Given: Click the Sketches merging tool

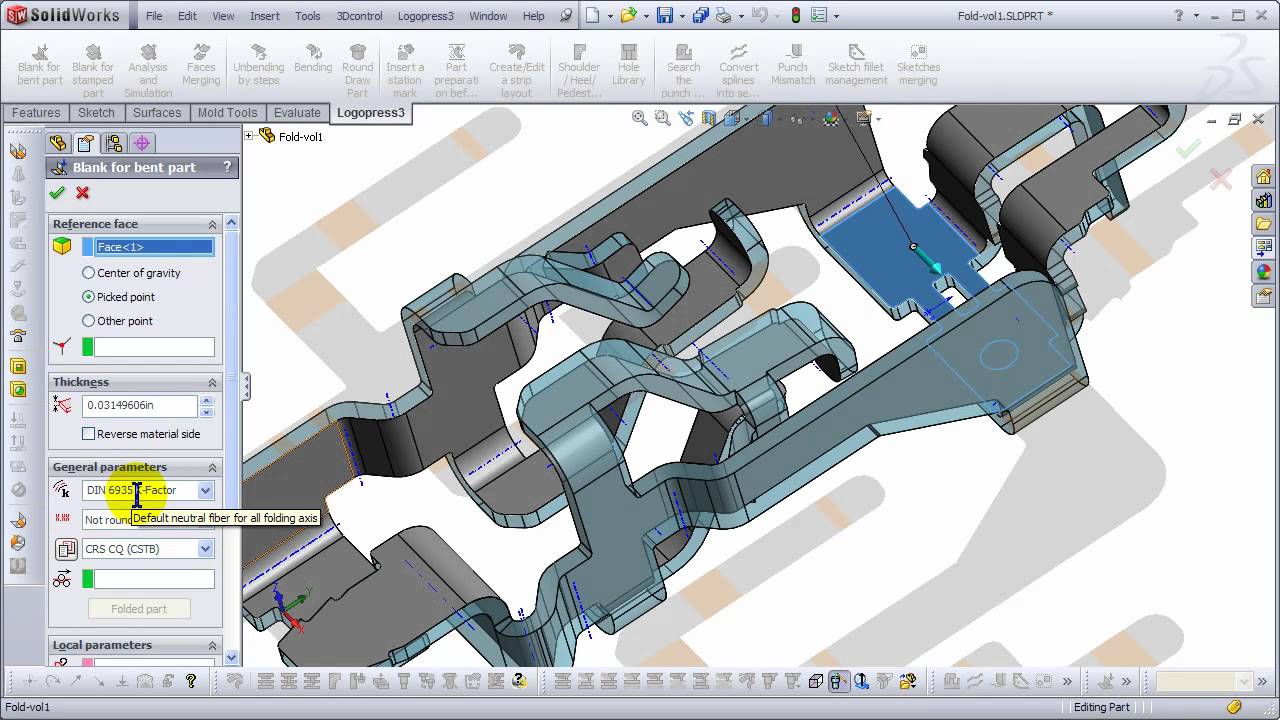Looking at the screenshot, I should [918, 66].
